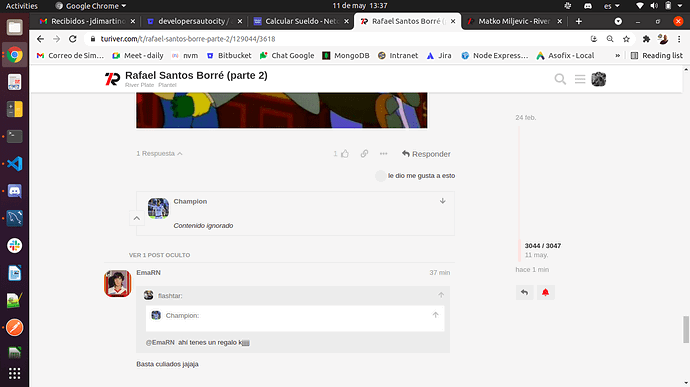Click Chrome forward navigation arrow
The width and height of the screenshot is (690, 387).
point(56,39)
